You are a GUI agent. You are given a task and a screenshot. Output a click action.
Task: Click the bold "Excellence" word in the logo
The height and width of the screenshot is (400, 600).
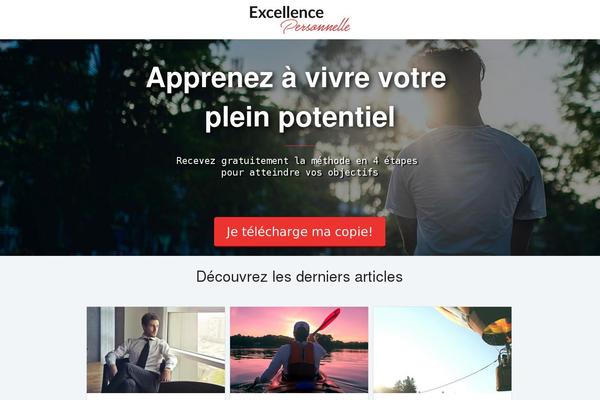(x=286, y=13)
